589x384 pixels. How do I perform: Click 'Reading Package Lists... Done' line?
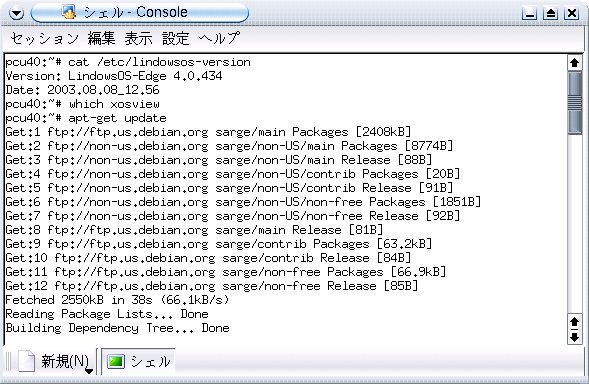(107, 314)
